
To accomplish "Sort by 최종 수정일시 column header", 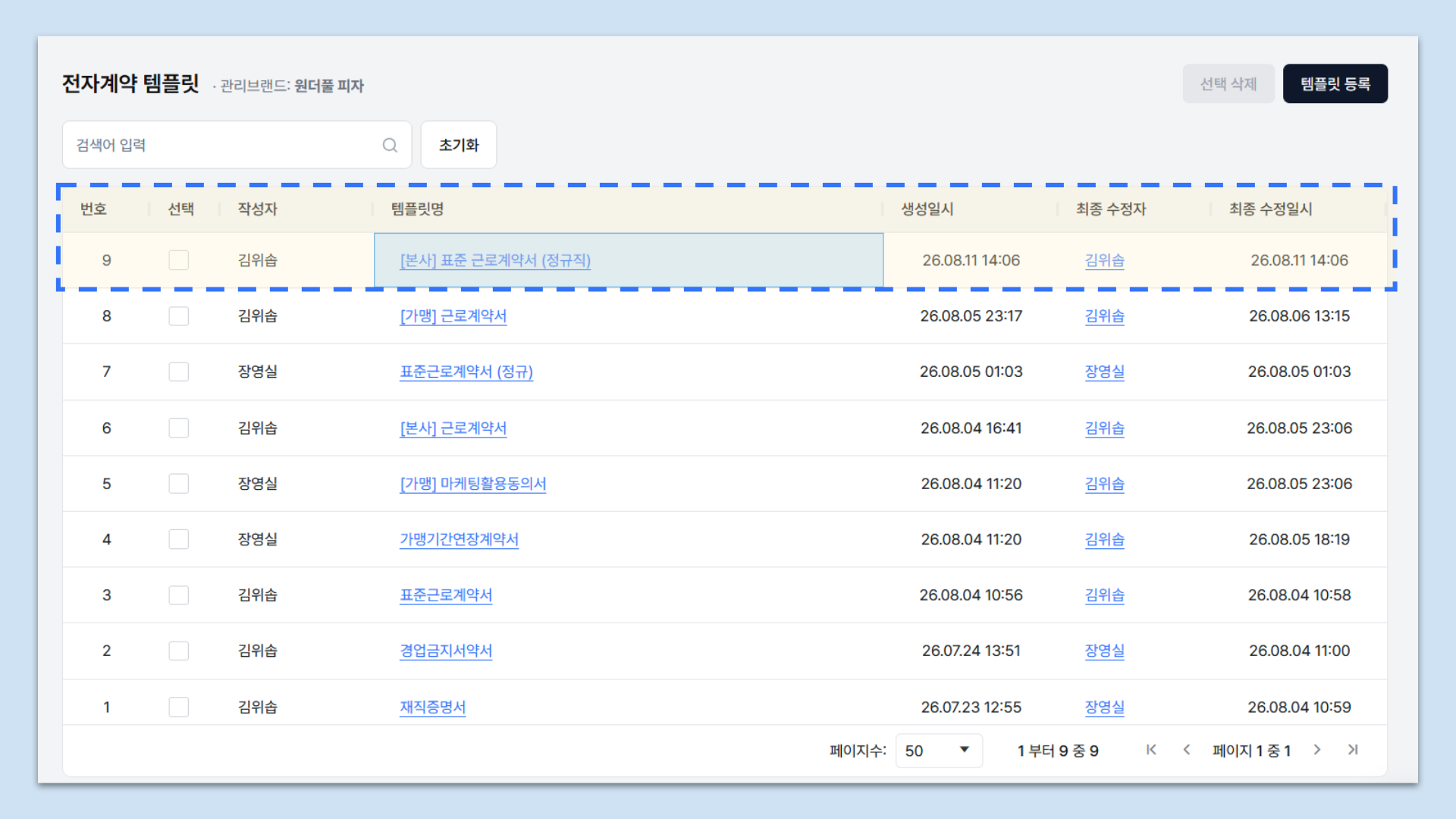I will 1271,209.
